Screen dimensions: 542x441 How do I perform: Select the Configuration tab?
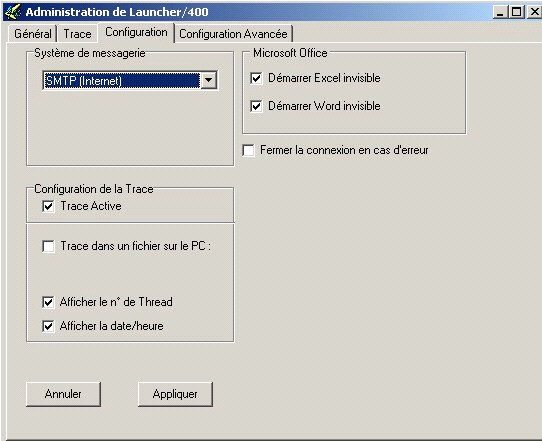[x=136, y=32]
